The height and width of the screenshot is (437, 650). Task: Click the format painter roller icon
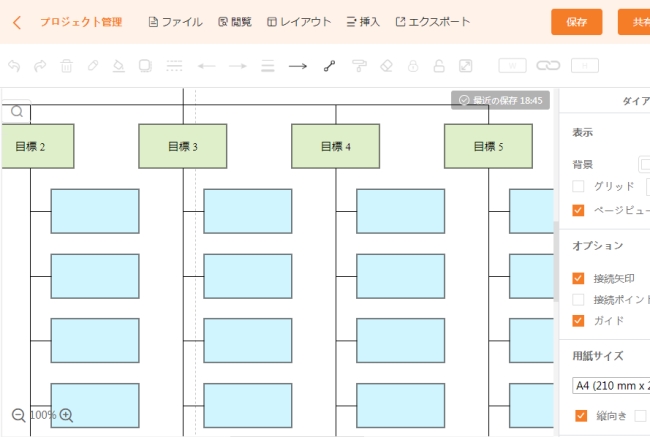pyautogui.click(x=360, y=66)
